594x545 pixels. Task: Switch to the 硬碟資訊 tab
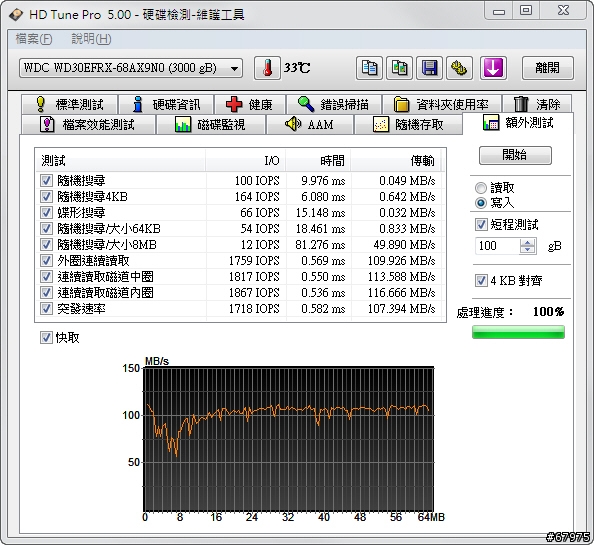166,104
